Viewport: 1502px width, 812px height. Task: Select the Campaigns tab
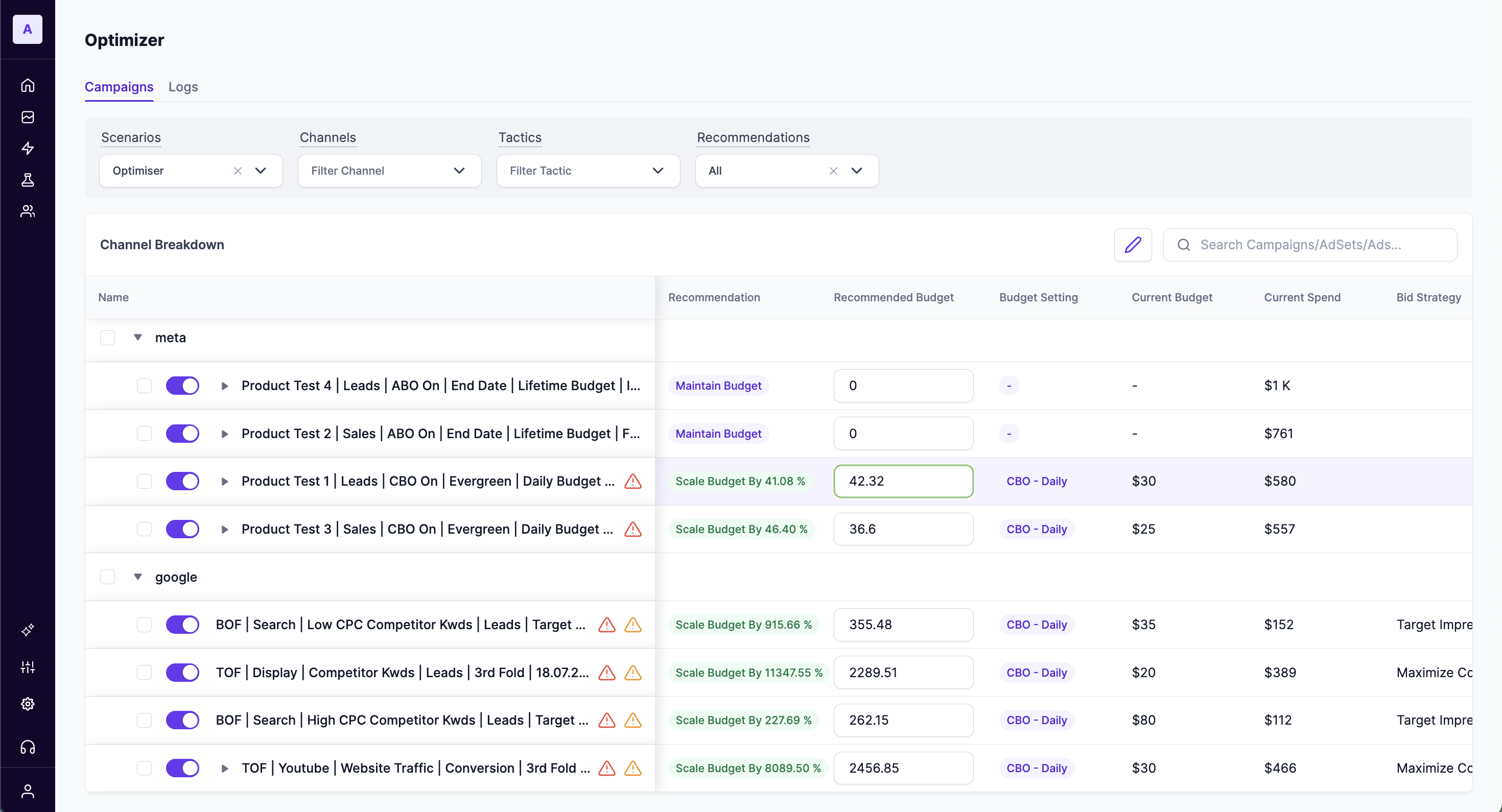(x=119, y=87)
